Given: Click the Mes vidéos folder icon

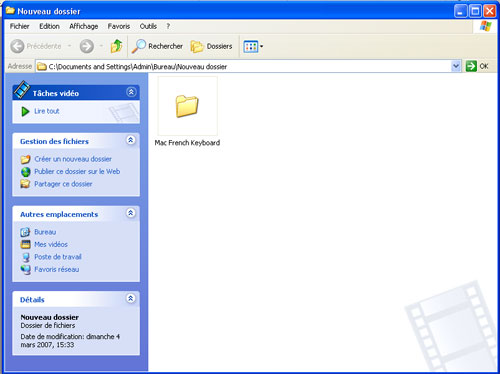Looking at the screenshot, I should click(25, 244).
